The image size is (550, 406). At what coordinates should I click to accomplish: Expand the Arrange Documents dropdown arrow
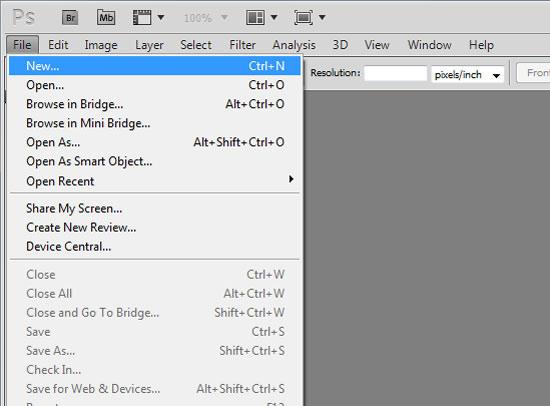274,17
